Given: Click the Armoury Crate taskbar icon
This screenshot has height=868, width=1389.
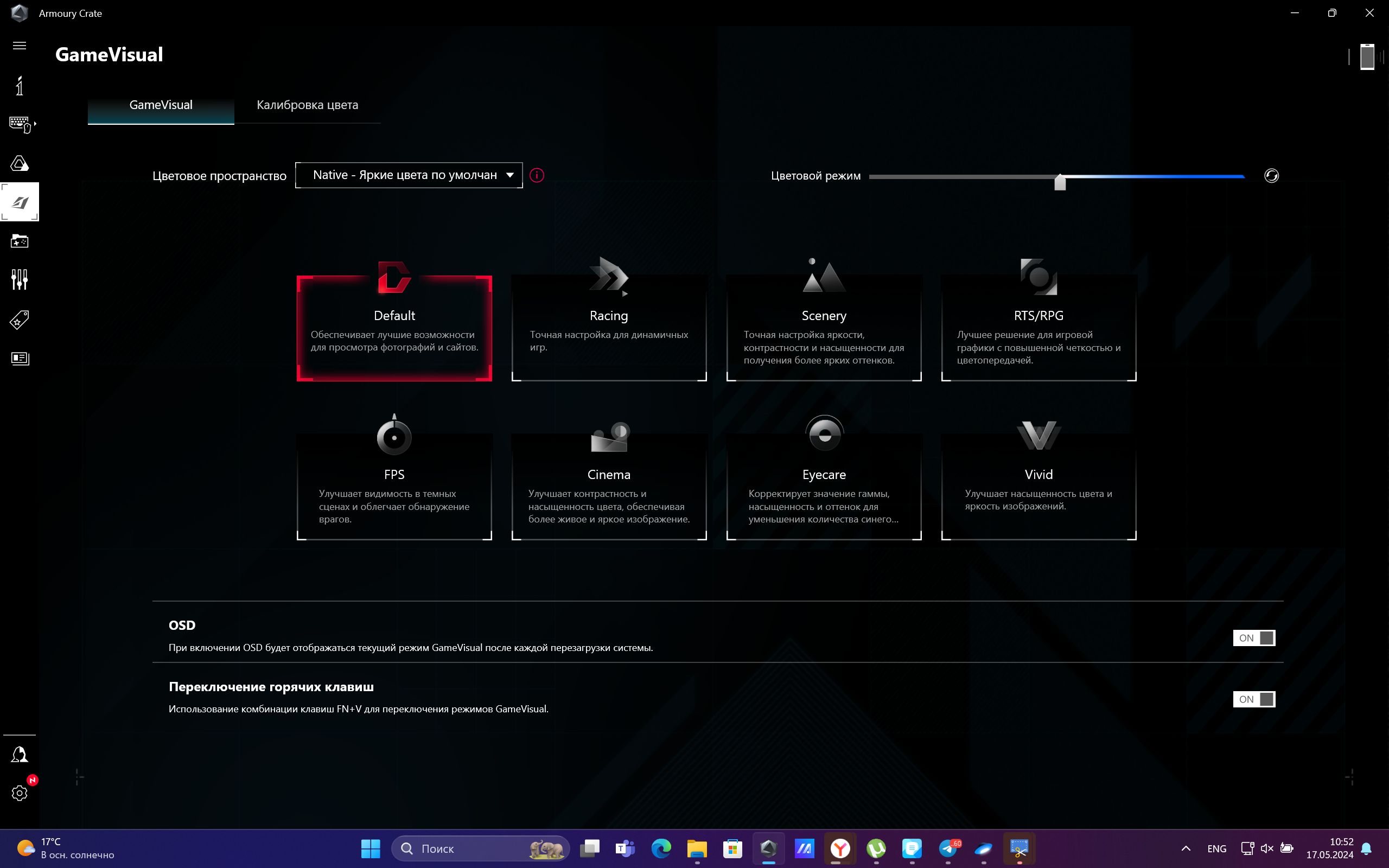Looking at the screenshot, I should (768, 848).
